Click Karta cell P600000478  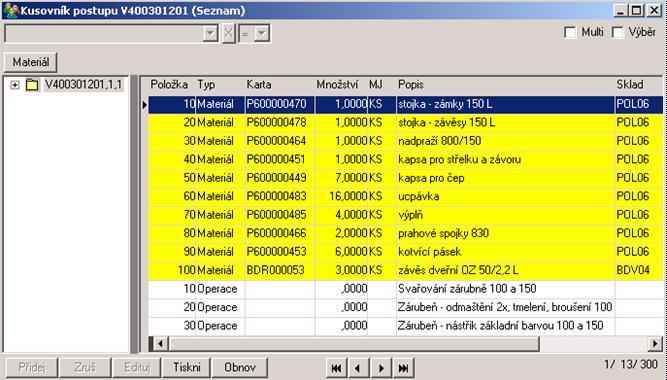279,123
